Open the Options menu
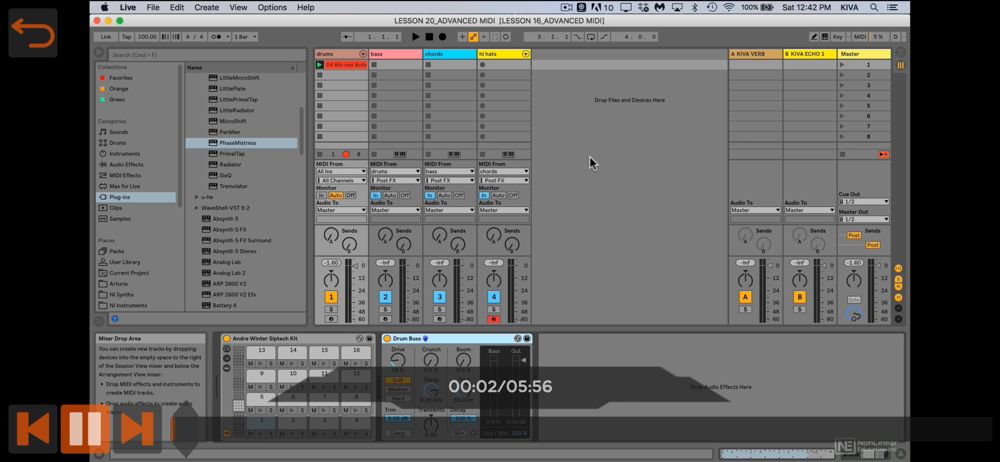The width and height of the screenshot is (1000, 462). tap(272, 7)
